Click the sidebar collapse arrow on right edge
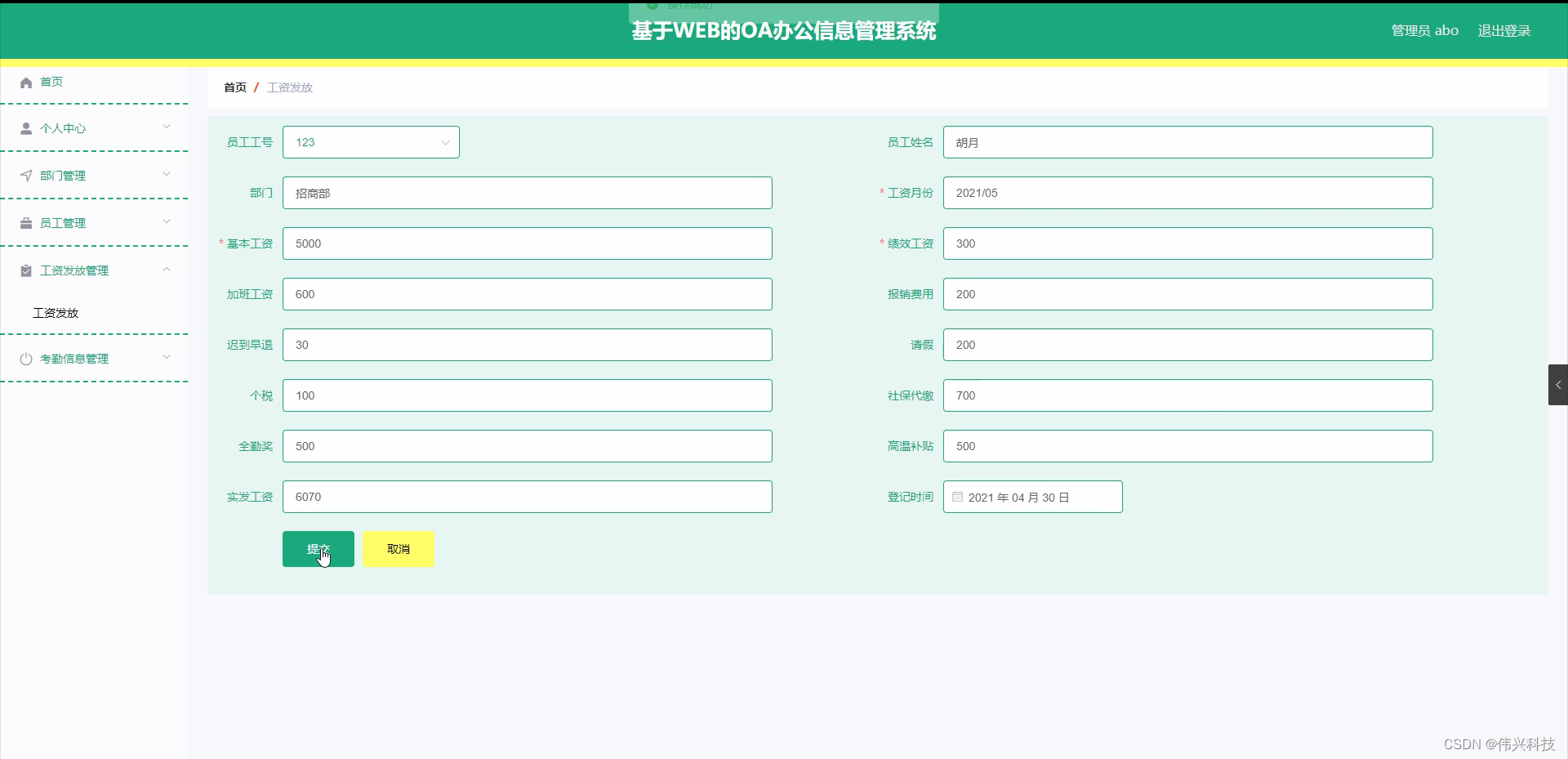The height and width of the screenshot is (759, 1568). coord(1559,384)
